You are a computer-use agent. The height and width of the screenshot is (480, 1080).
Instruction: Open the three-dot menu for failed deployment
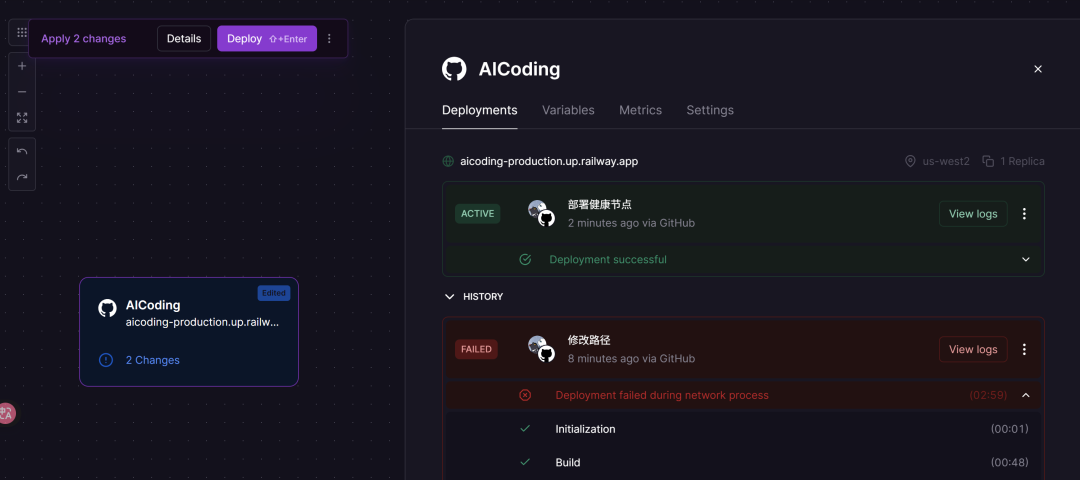(1024, 350)
